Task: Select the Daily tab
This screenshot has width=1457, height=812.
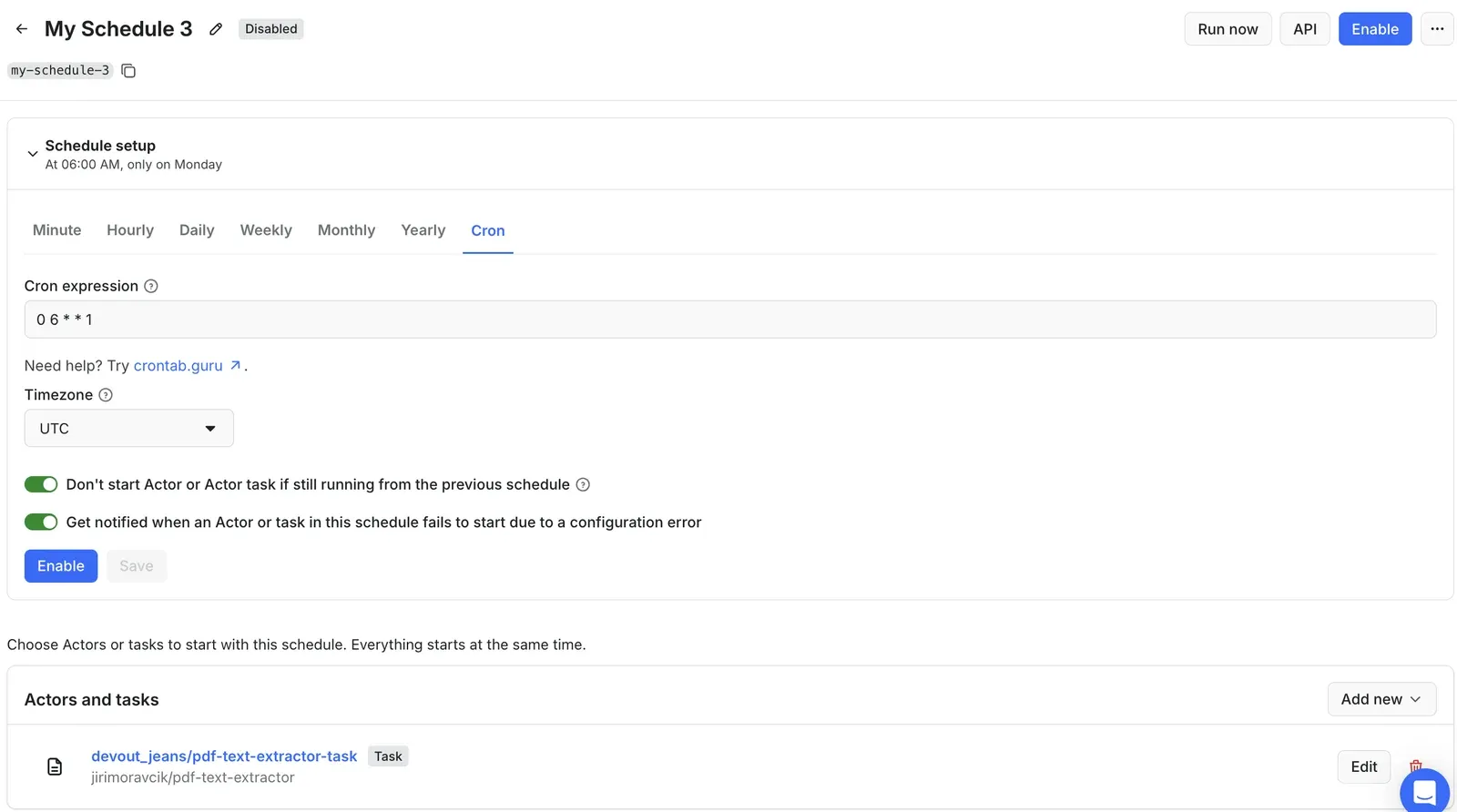Action: (x=197, y=230)
